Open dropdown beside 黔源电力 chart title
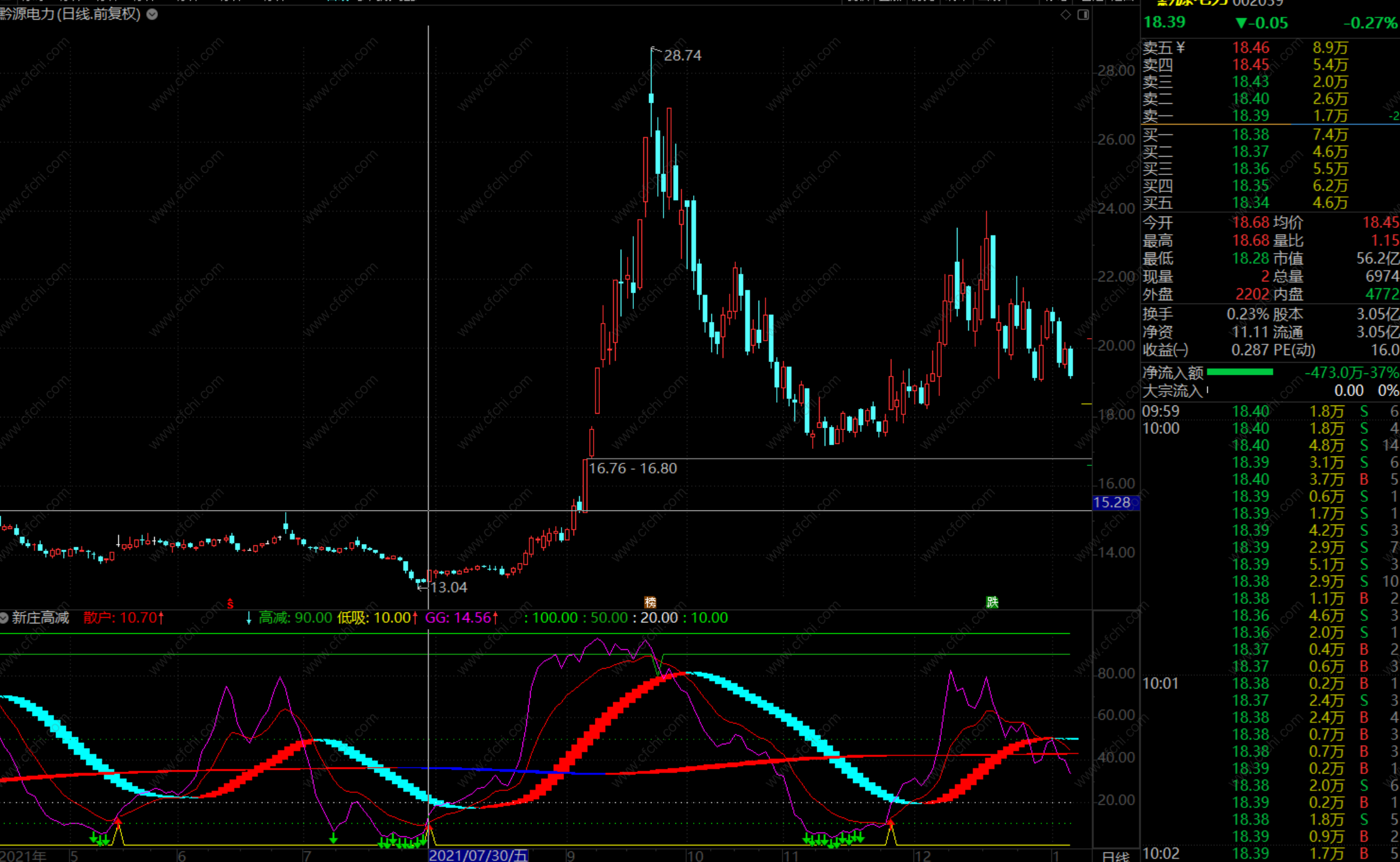1400x862 pixels. (x=152, y=14)
